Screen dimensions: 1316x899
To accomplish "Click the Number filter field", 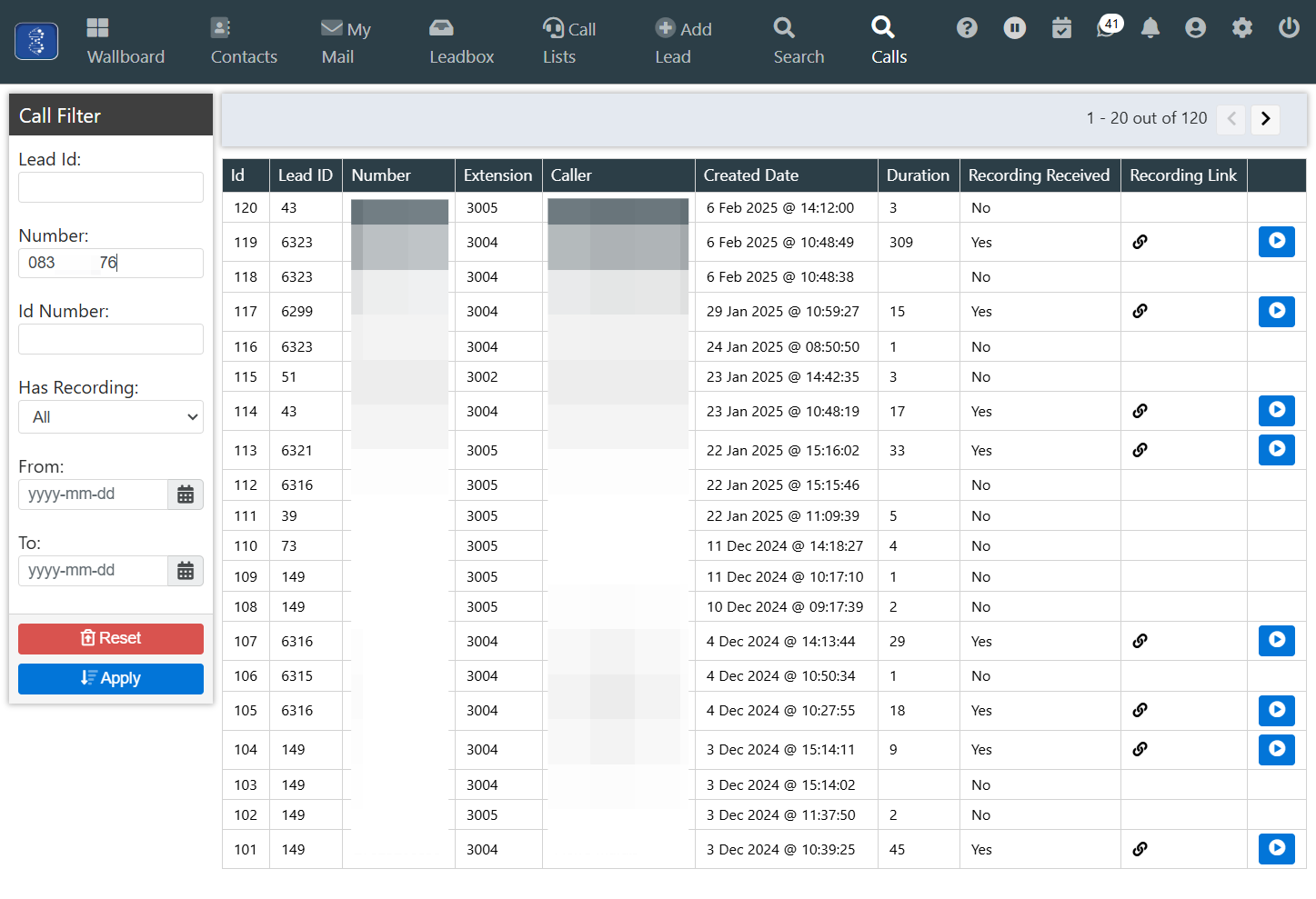I will click(111, 263).
